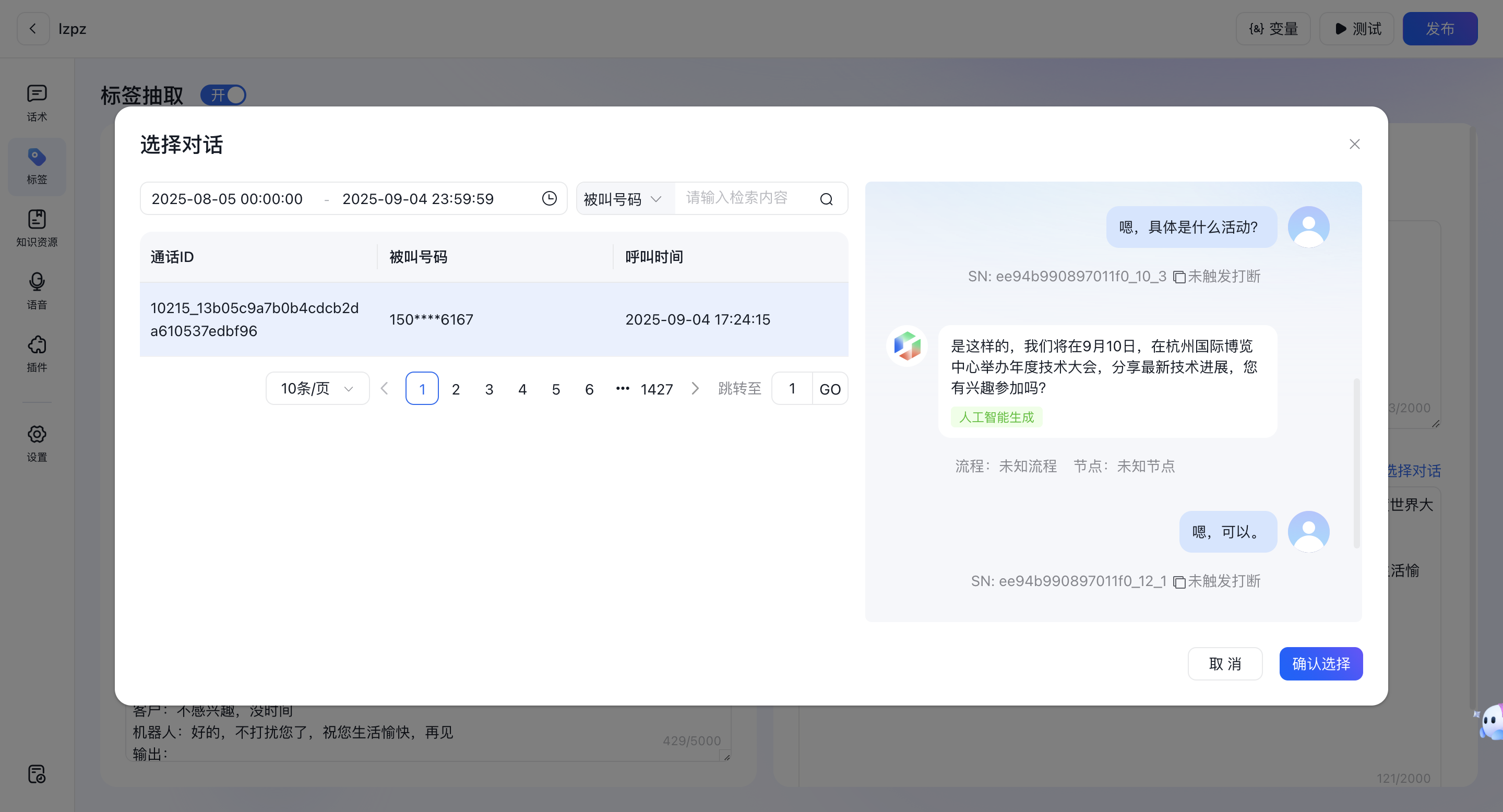The image size is (1503, 812).
Task: Go to next page with right chevron
Action: pyautogui.click(x=694, y=388)
